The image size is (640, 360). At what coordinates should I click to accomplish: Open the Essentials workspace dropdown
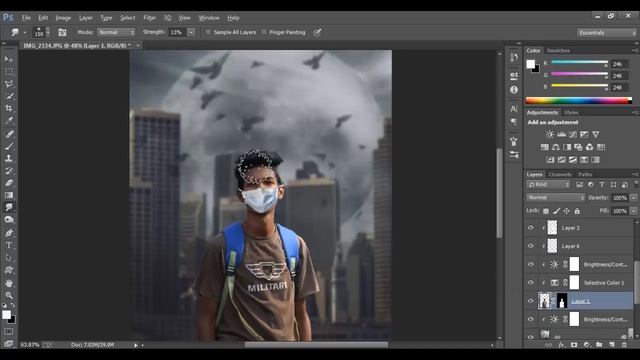coord(607,33)
